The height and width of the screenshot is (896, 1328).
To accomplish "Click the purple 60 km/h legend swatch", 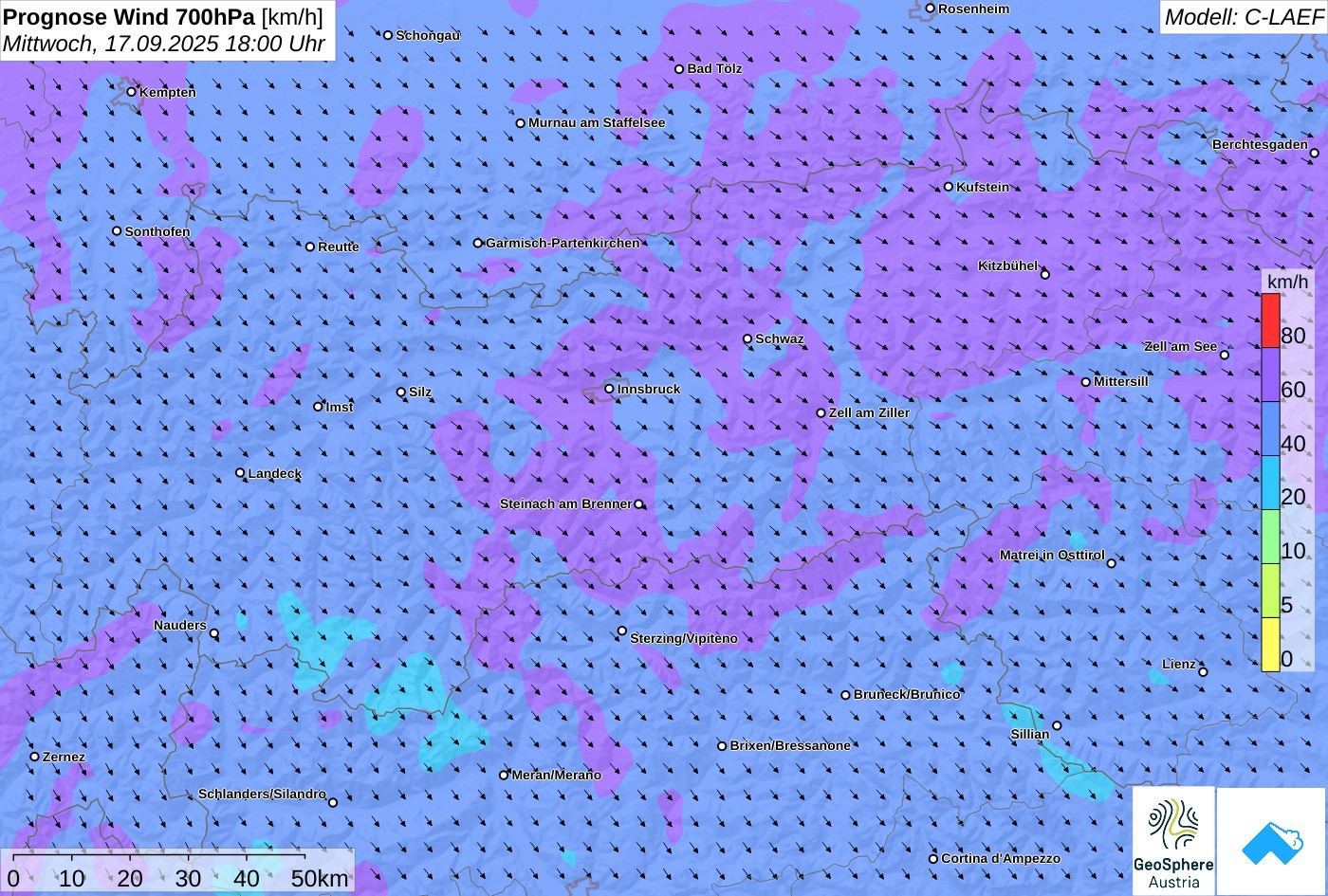I will point(1270,375).
